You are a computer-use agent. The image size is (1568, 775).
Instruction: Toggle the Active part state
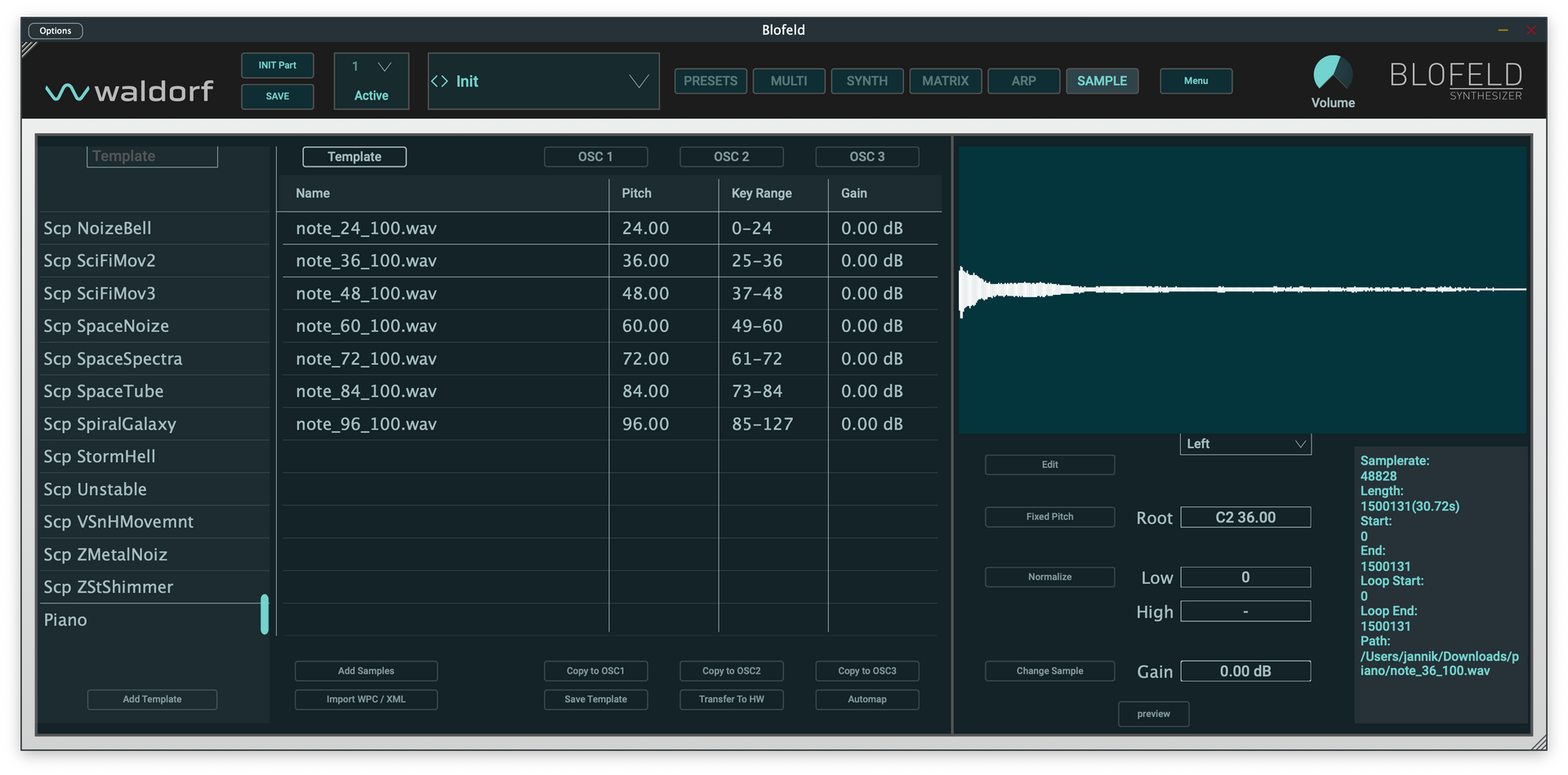[372, 96]
